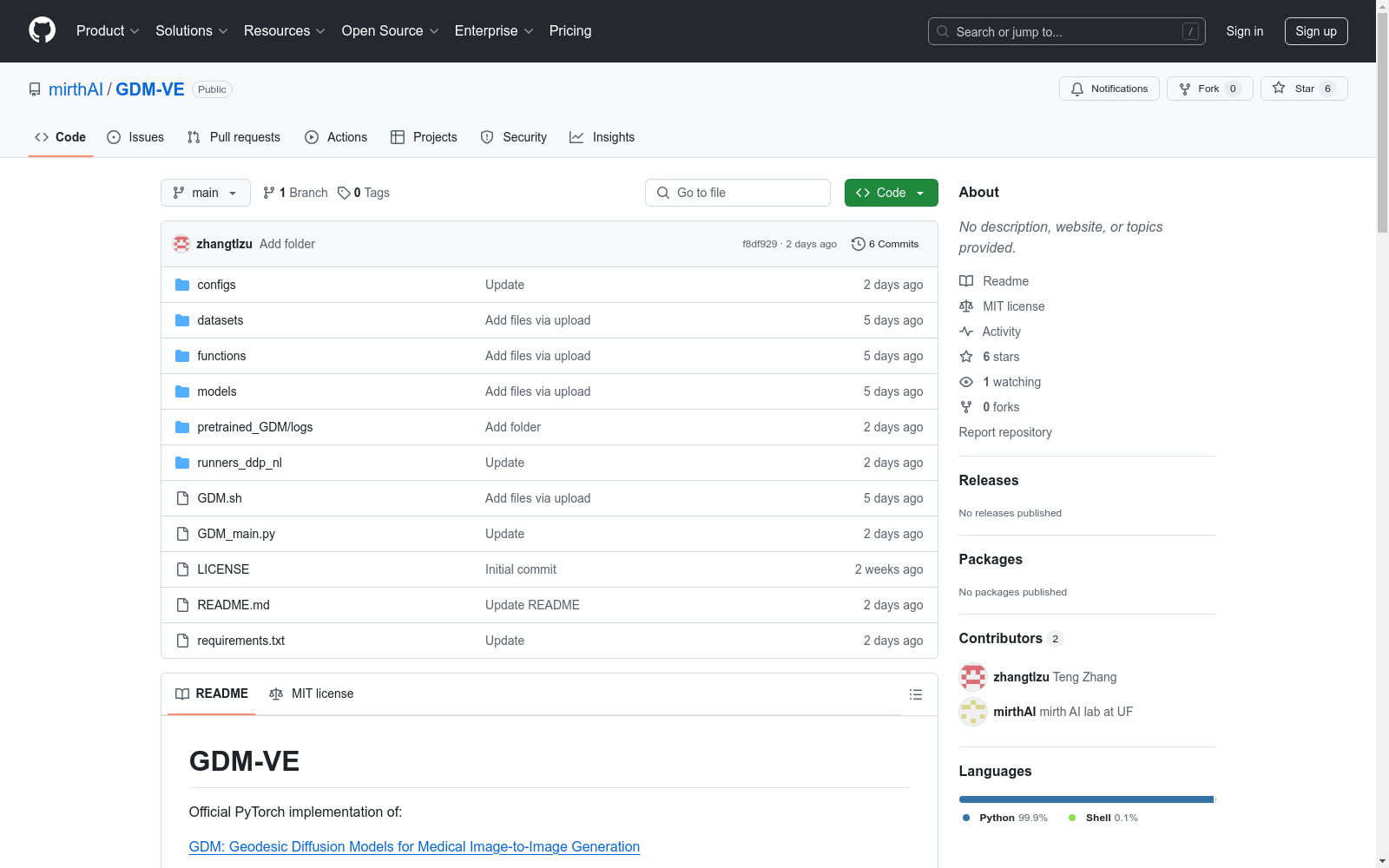Switch to the Pull requests tab
The height and width of the screenshot is (868, 1389).
tap(234, 137)
